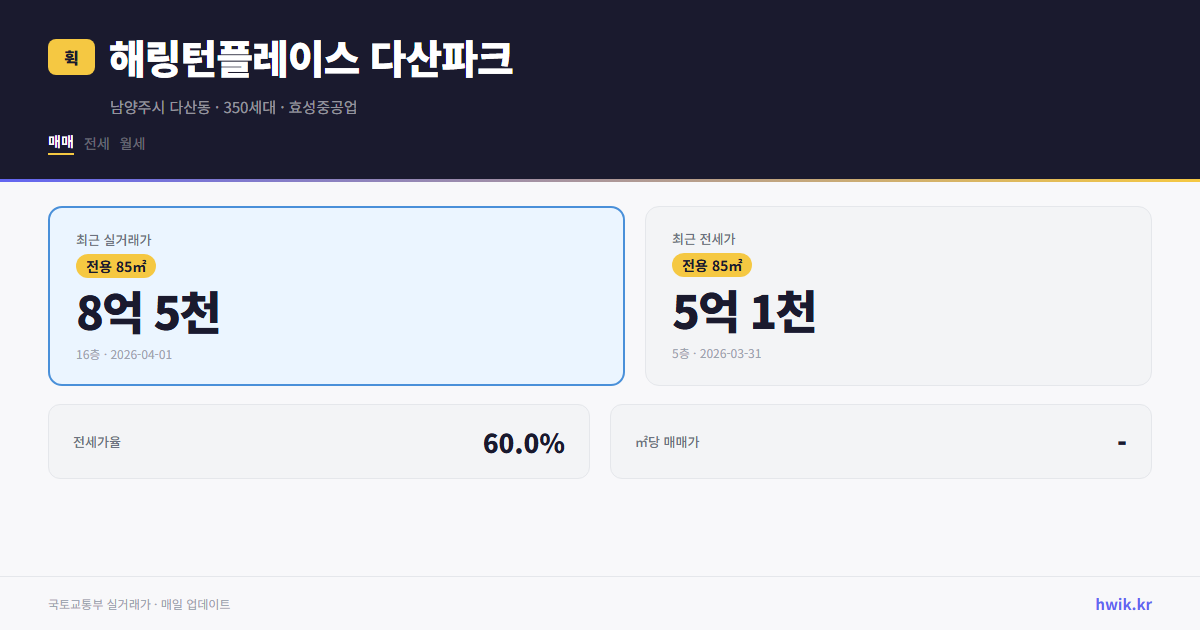This screenshot has width=1200, height=630.
Task: Click the hwik.kr logo
Action: click(x=1122, y=604)
